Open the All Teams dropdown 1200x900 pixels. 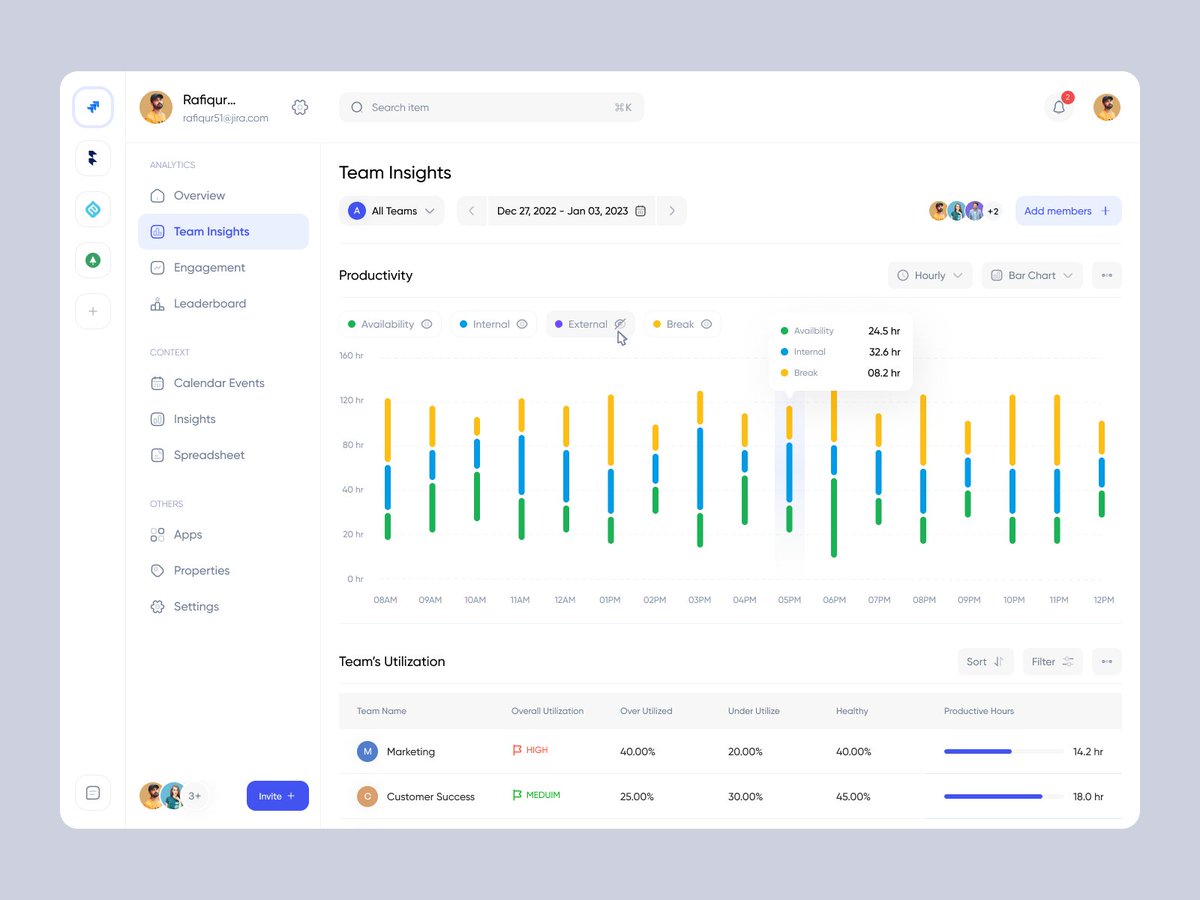[392, 211]
